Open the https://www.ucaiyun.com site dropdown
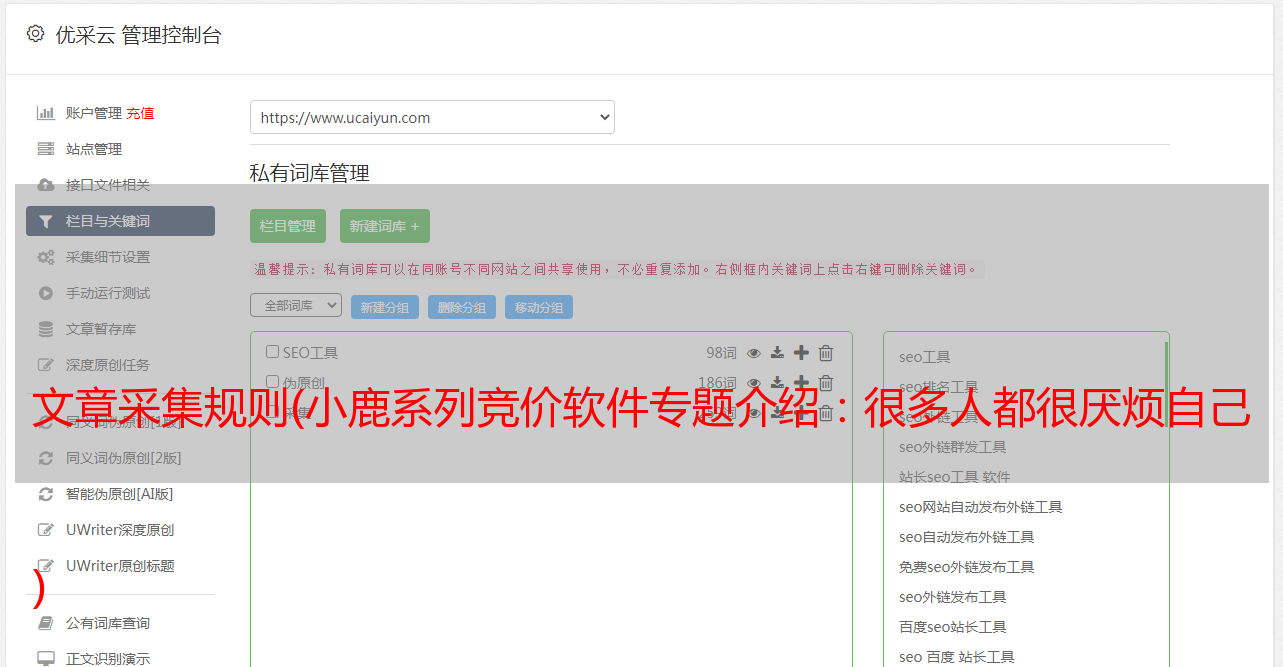 pos(432,117)
